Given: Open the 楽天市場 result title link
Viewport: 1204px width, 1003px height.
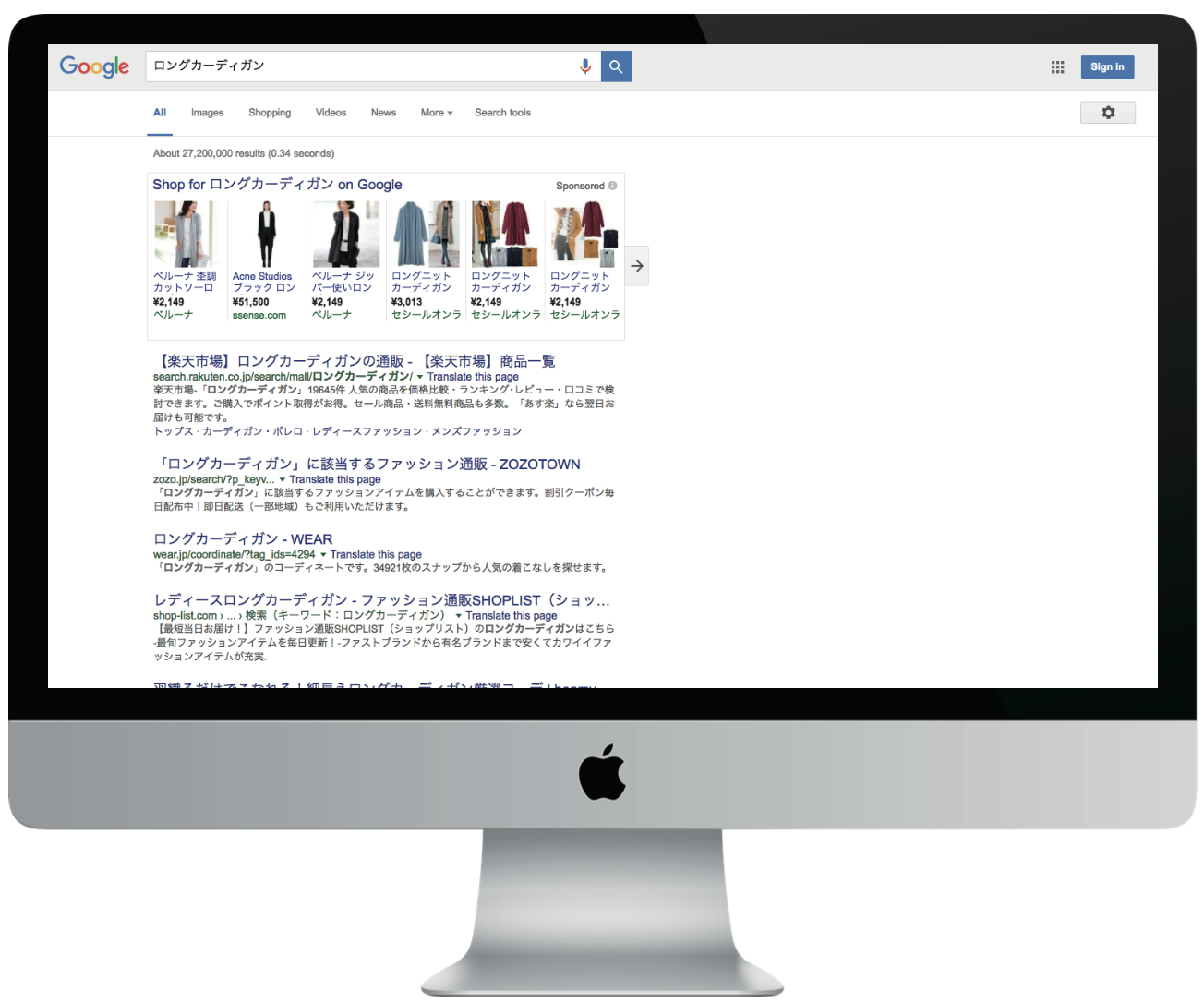Looking at the screenshot, I should pos(355,361).
